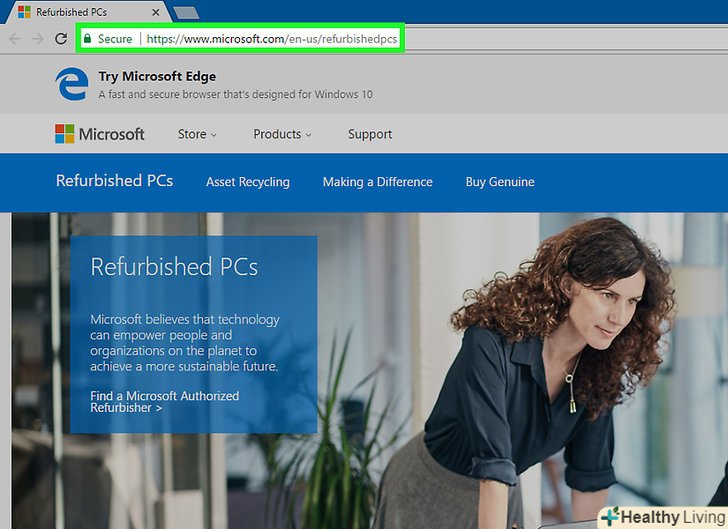The width and height of the screenshot is (728, 529).
Task: Go to Asset Recycling section
Action: click(x=247, y=182)
